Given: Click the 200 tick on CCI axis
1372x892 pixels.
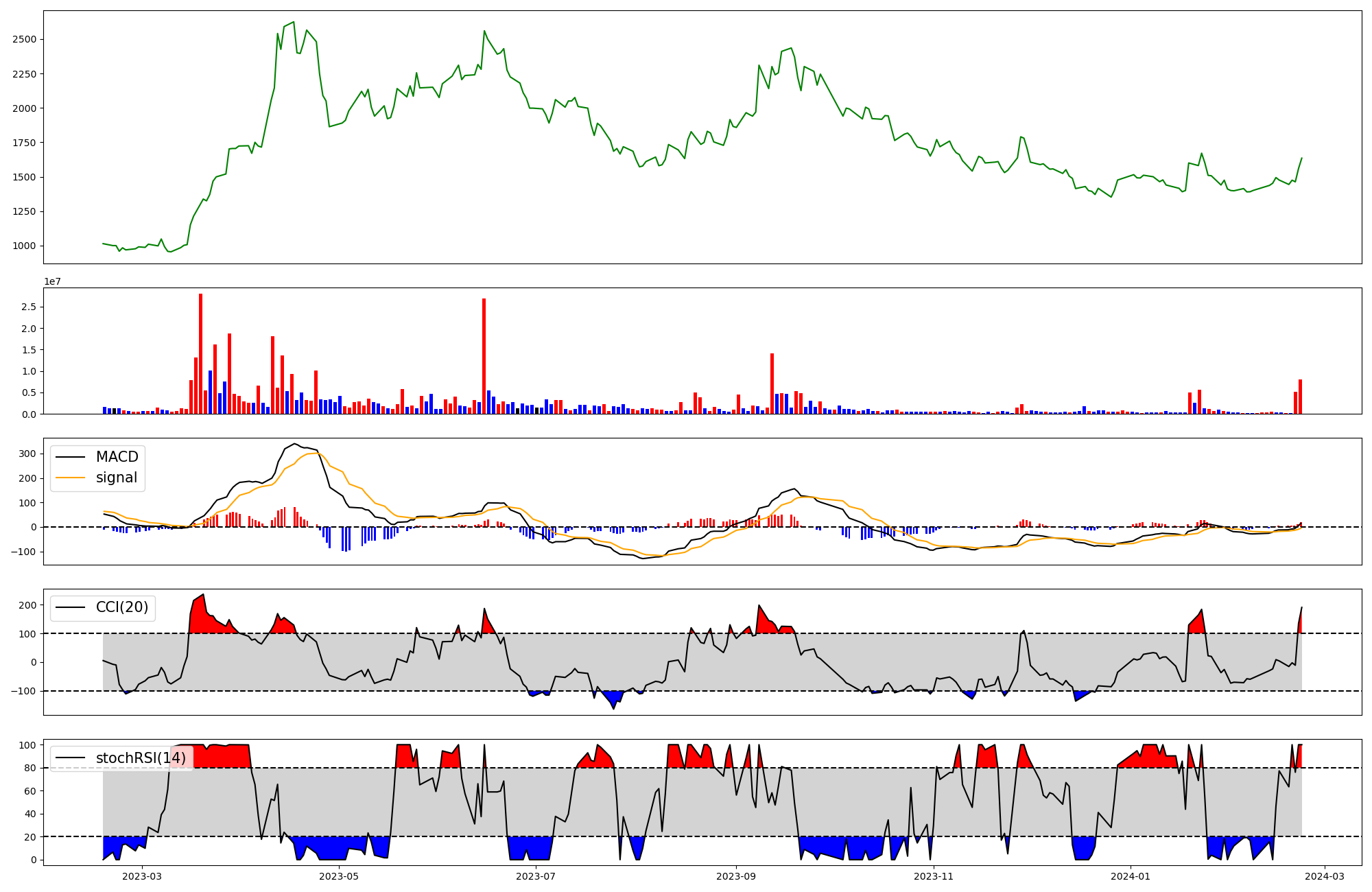Looking at the screenshot, I should tap(27, 605).
